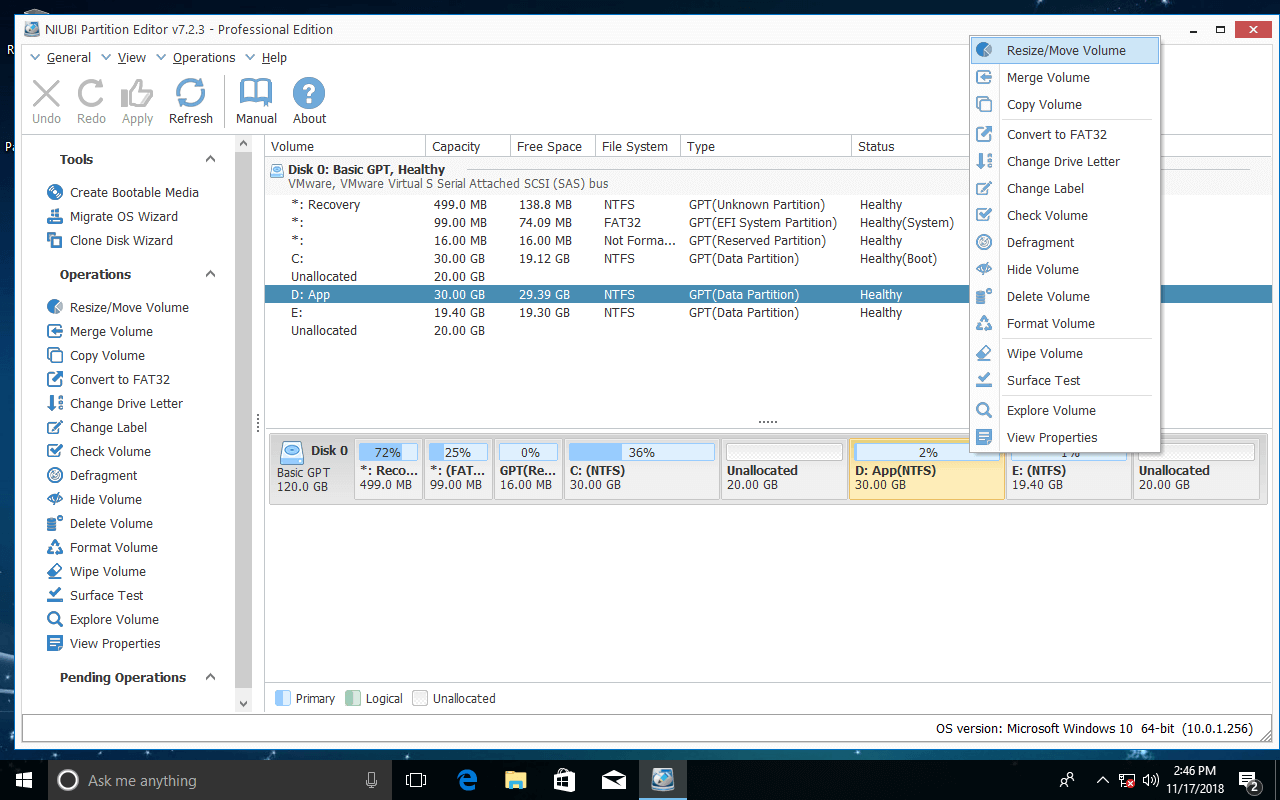Choose Check Volume in context menu
Screen dimensions: 1280x800
[1065, 215]
